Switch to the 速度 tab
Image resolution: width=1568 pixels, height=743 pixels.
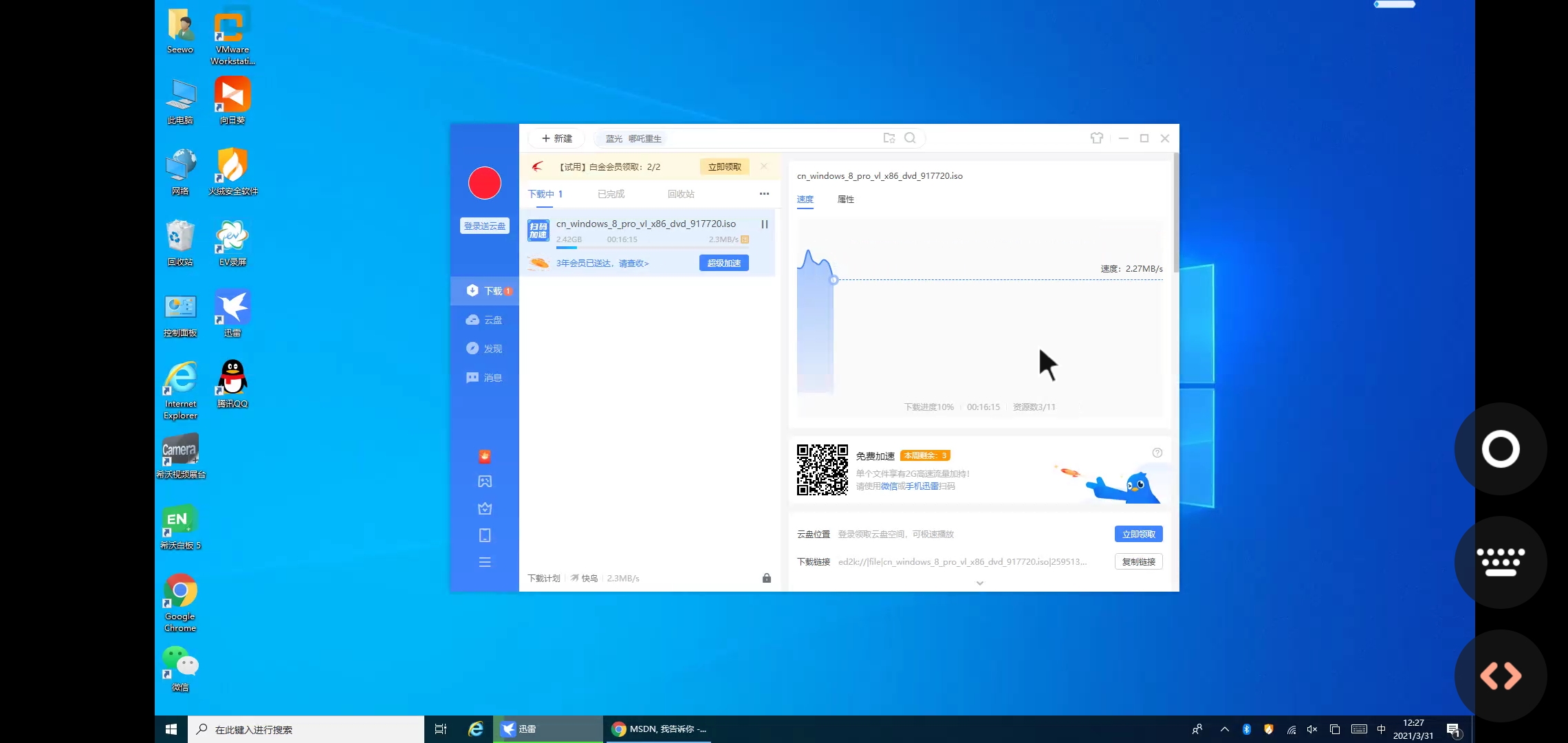pos(805,200)
